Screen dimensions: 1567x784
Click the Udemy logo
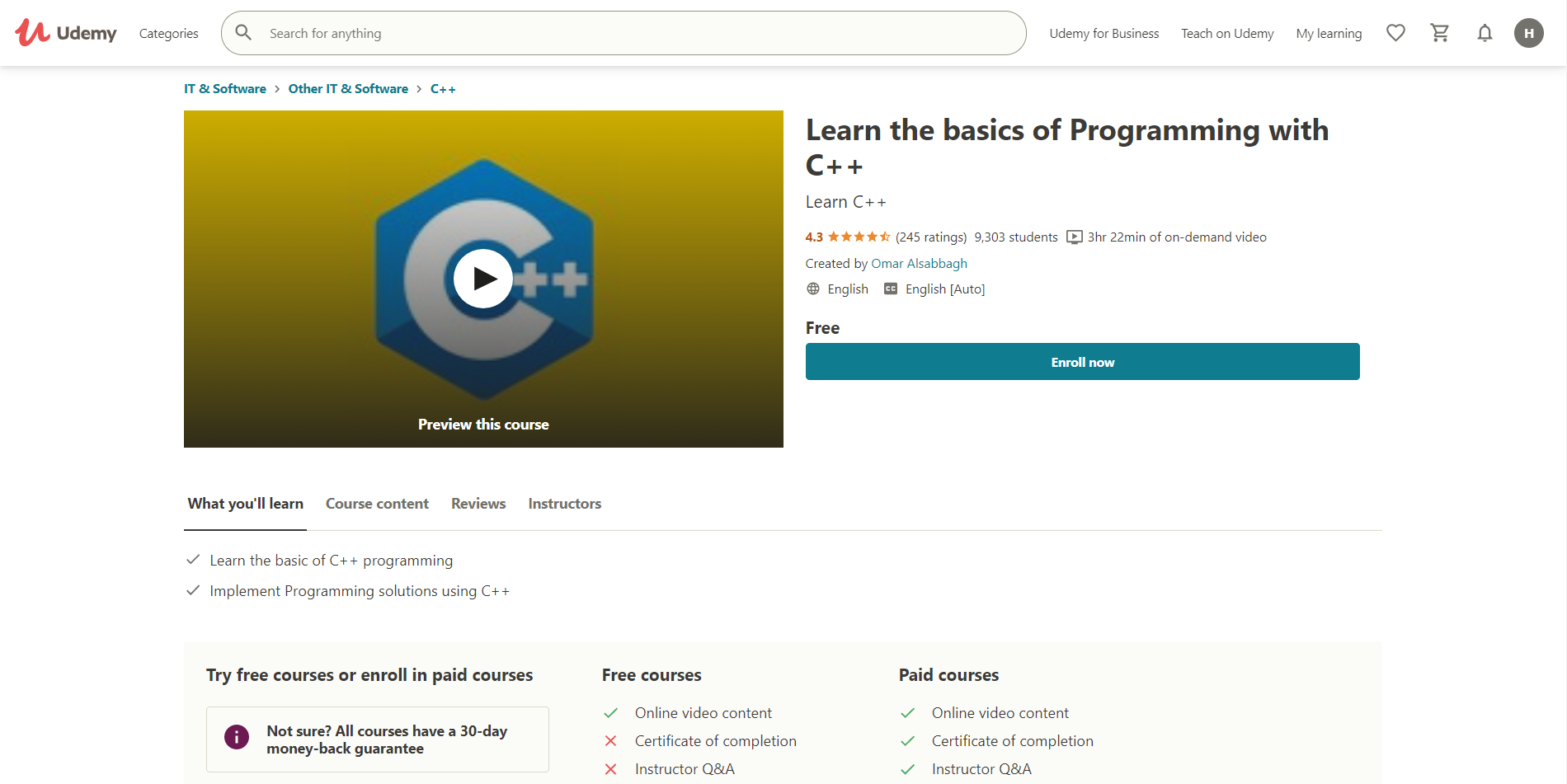tap(66, 33)
